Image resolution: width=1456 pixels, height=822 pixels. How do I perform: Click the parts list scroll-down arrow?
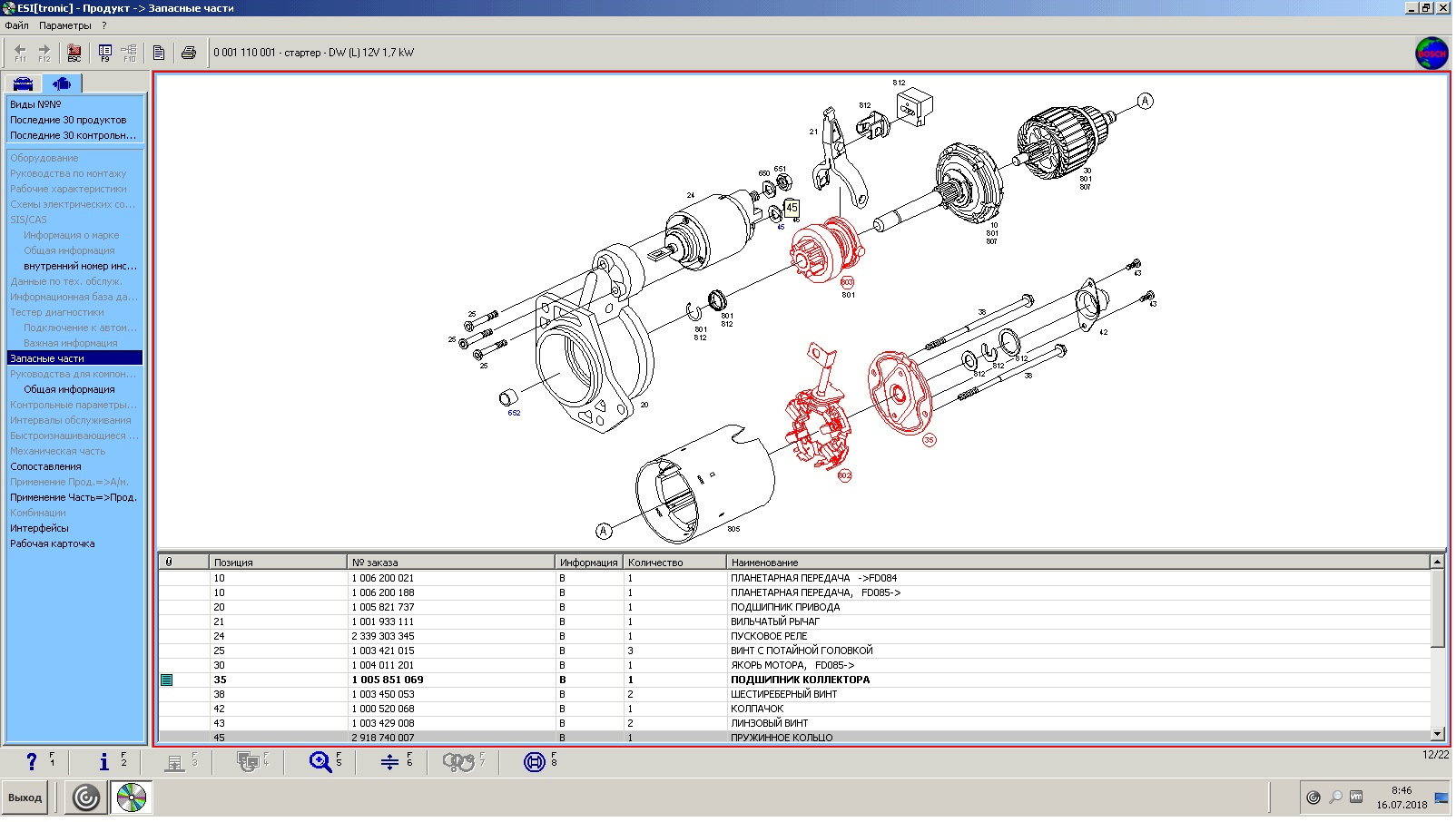tap(1437, 734)
